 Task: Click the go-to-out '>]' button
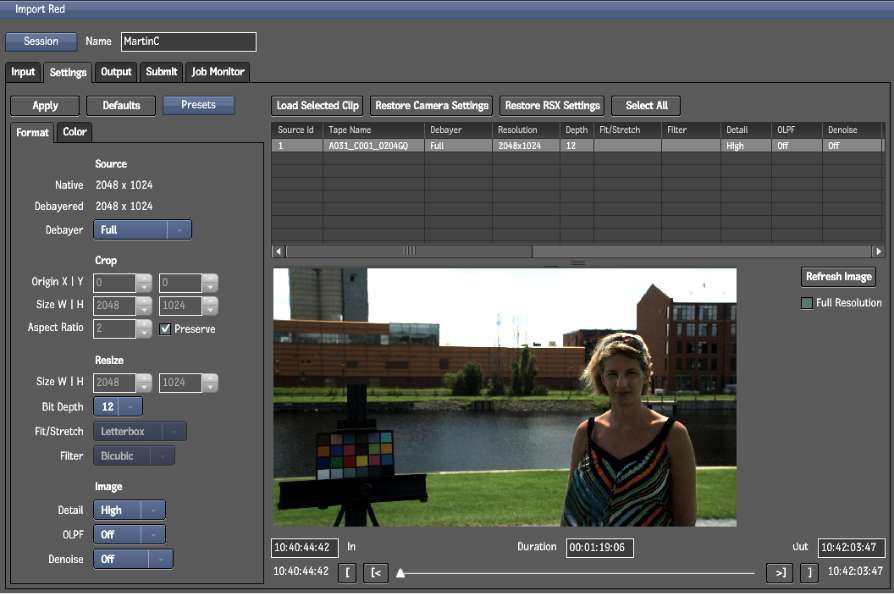tap(779, 572)
